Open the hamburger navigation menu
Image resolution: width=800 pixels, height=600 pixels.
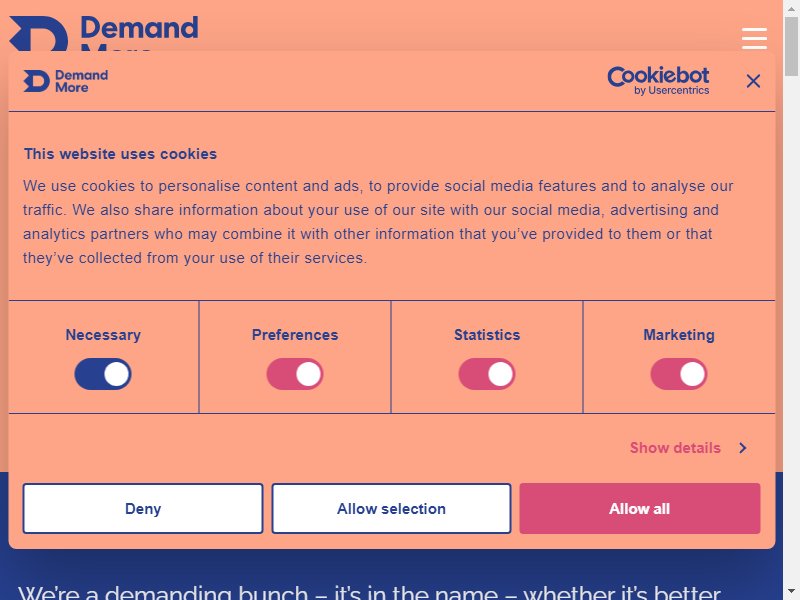pyautogui.click(x=754, y=38)
